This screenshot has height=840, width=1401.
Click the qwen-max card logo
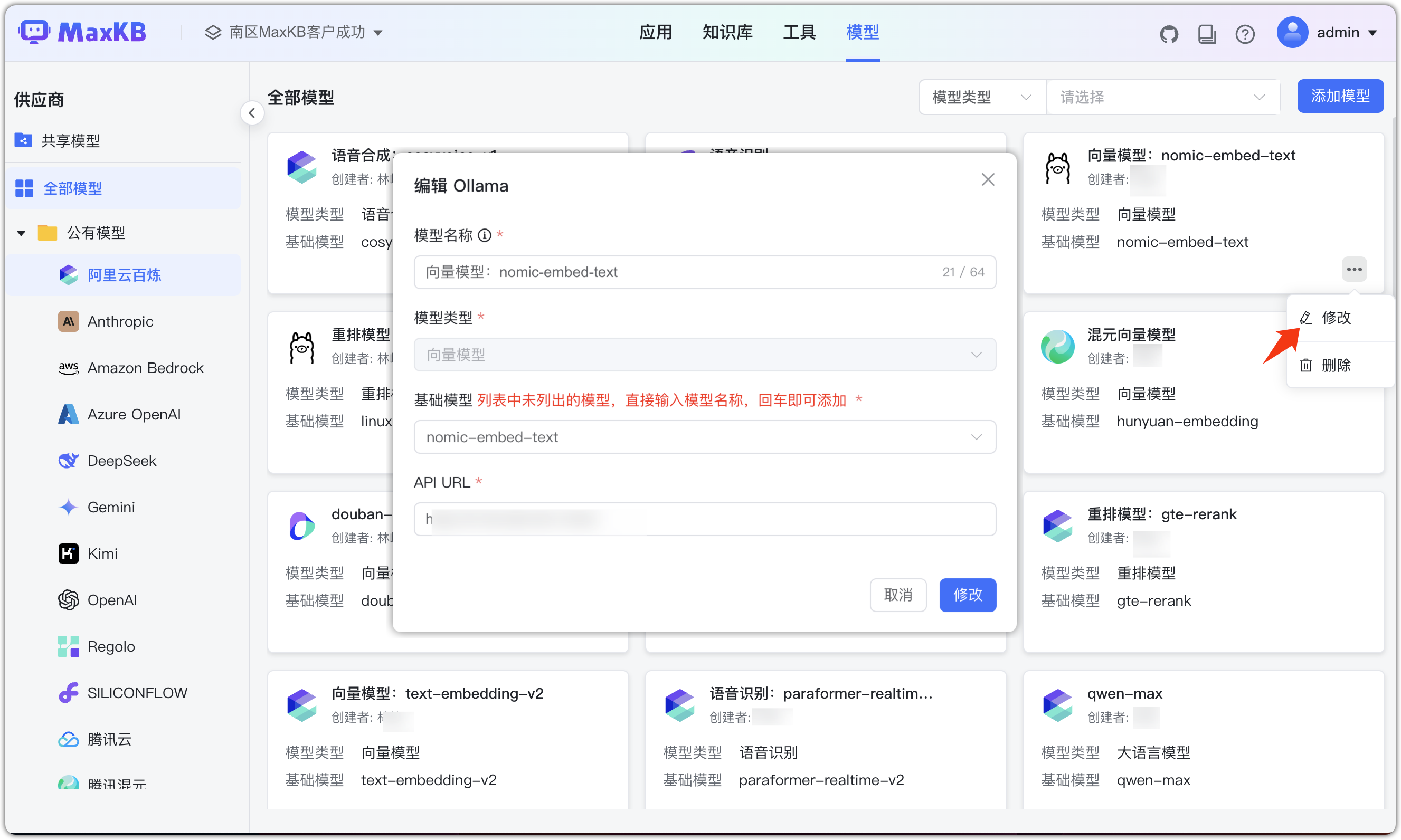tap(1057, 705)
